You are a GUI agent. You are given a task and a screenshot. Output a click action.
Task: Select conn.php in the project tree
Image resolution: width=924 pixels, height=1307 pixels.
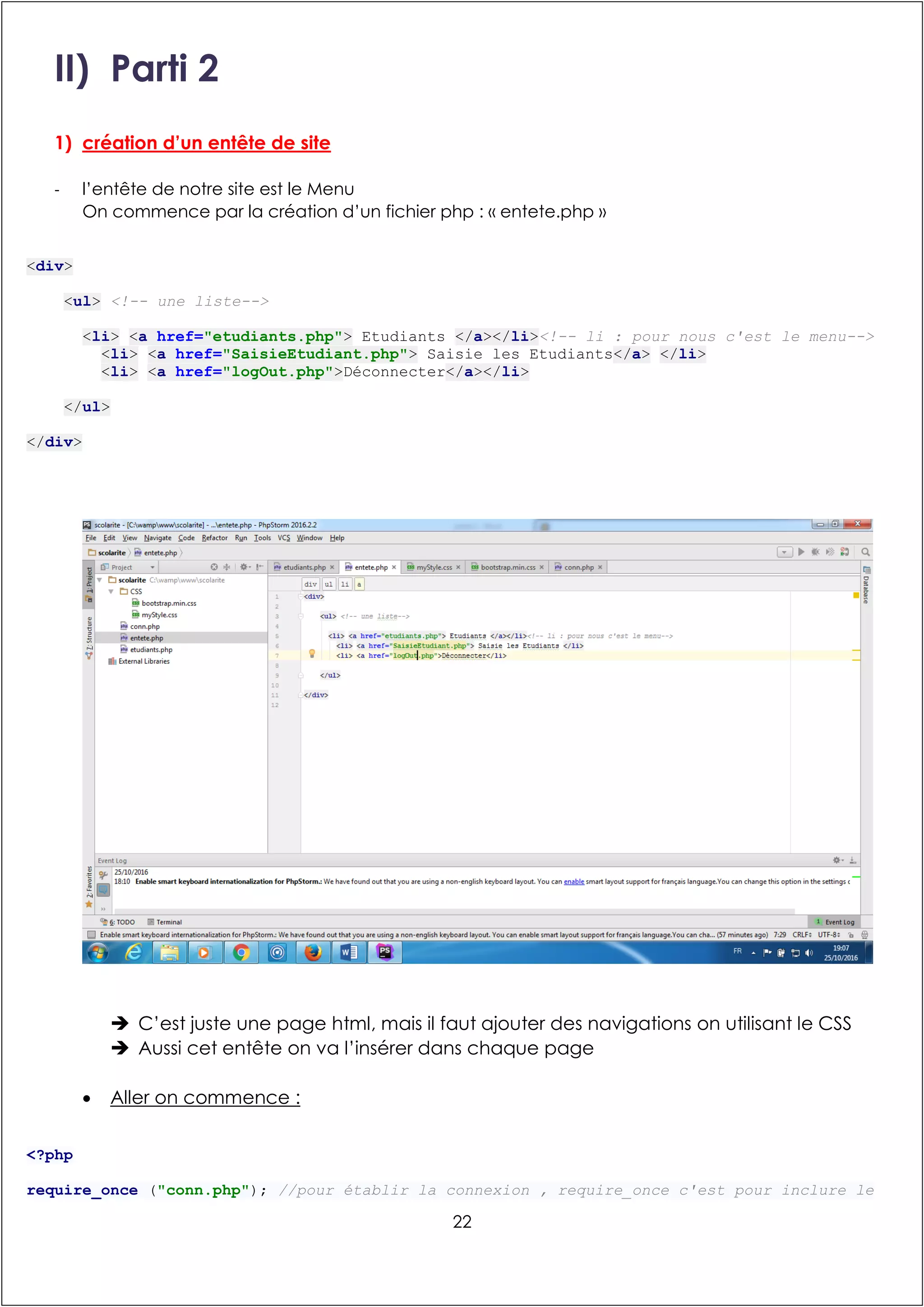[139, 627]
